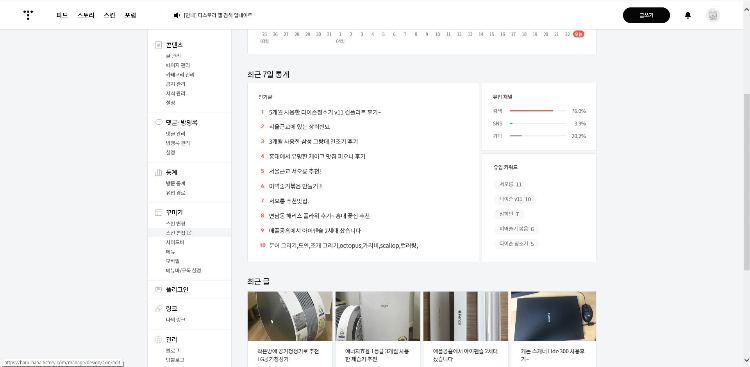Open 스토리 in the top navigation
Screen dimensions: 750x367
click(x=86, y=15)
